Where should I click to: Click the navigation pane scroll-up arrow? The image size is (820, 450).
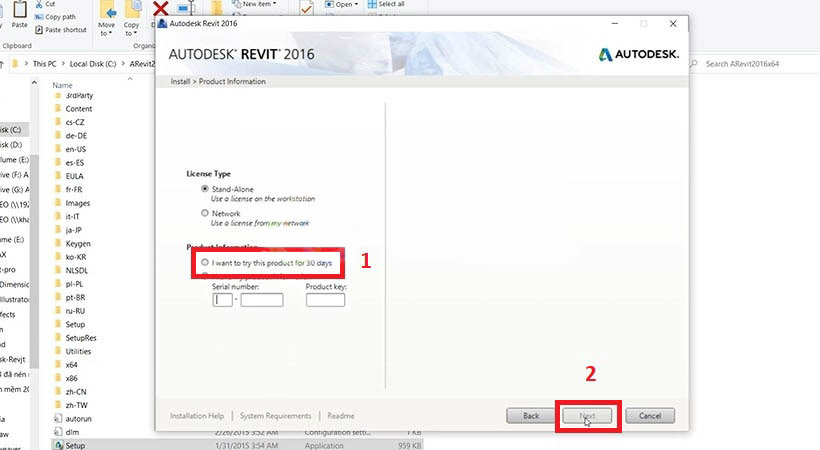(34, 83)
